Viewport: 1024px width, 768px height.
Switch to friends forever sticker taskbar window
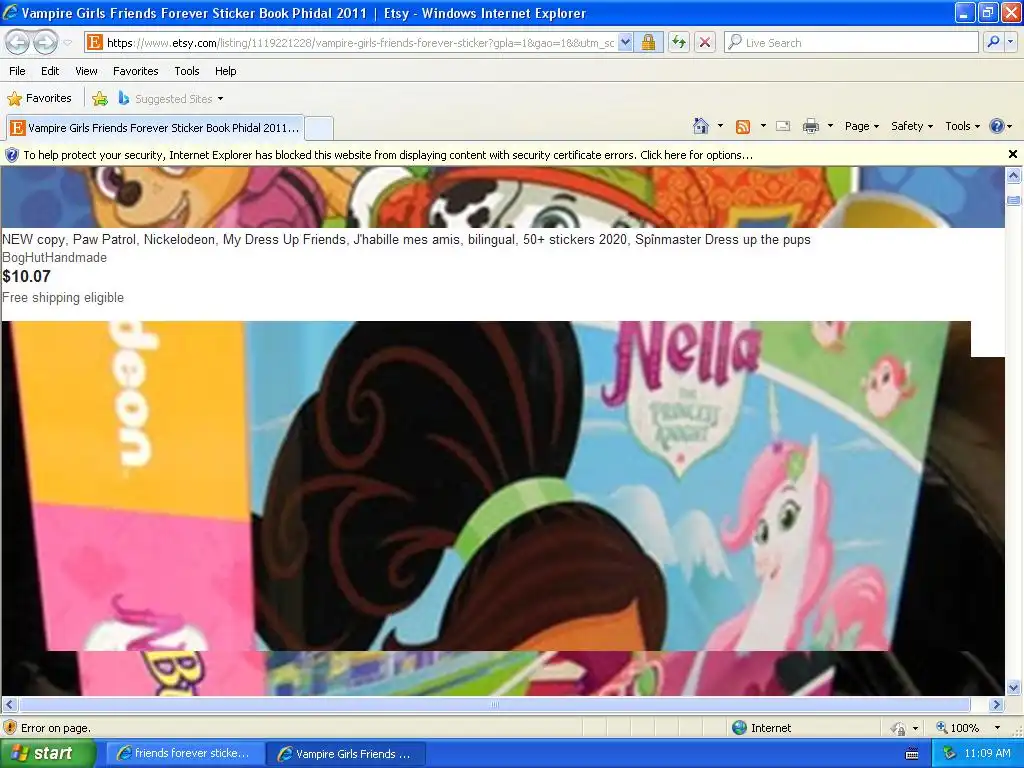185,754
